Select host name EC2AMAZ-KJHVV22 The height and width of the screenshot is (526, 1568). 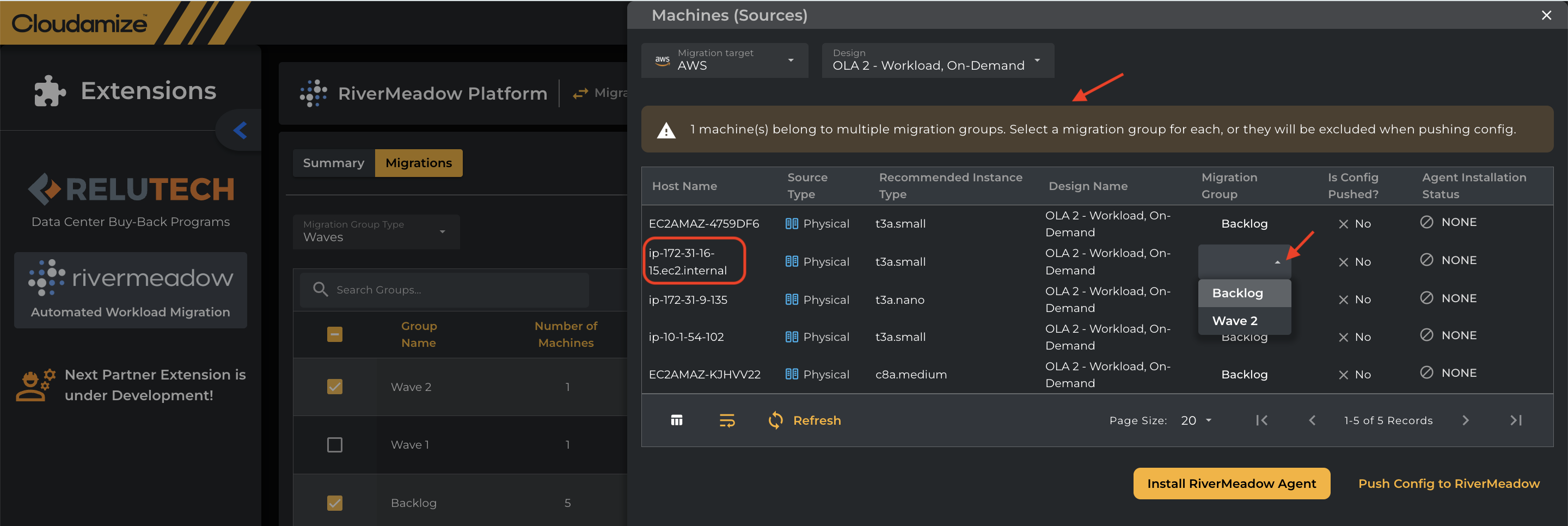tap(705, 375)
